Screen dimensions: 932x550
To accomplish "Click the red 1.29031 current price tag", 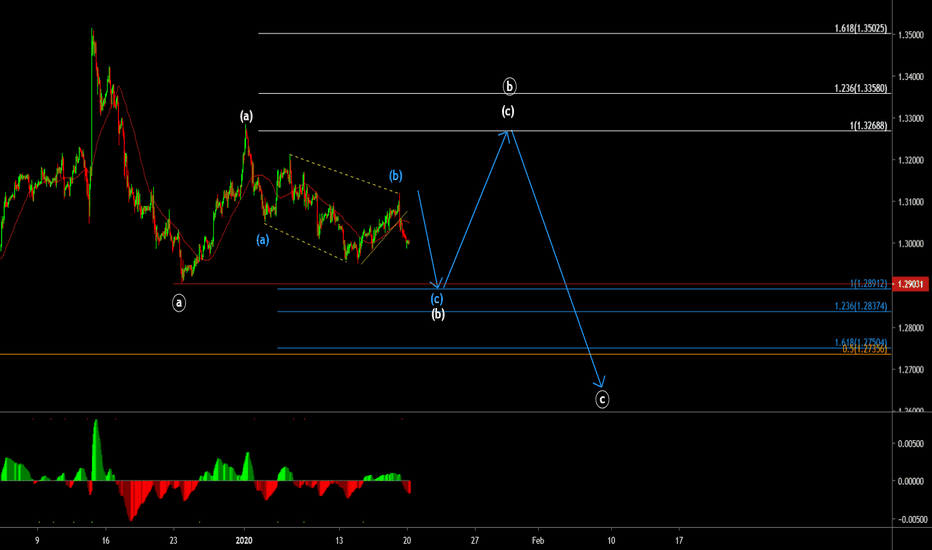I will (908, 285).
